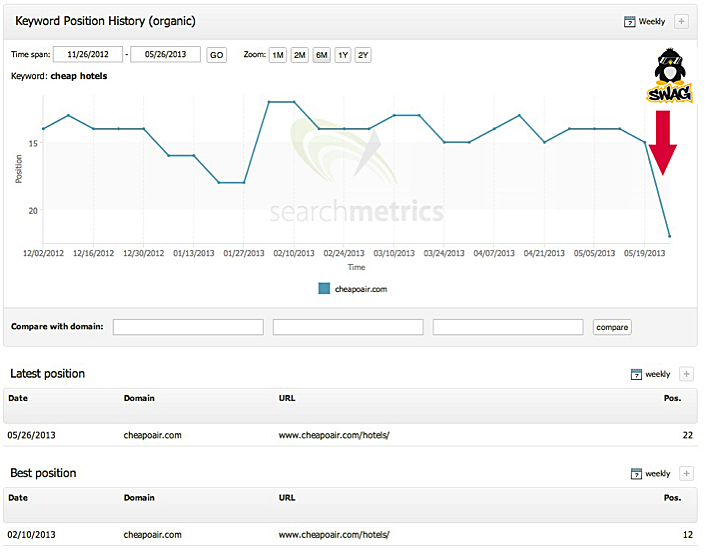Click the 12/02/2012 axis date label
The image size is (706, 557).
(x=43, y=253)
